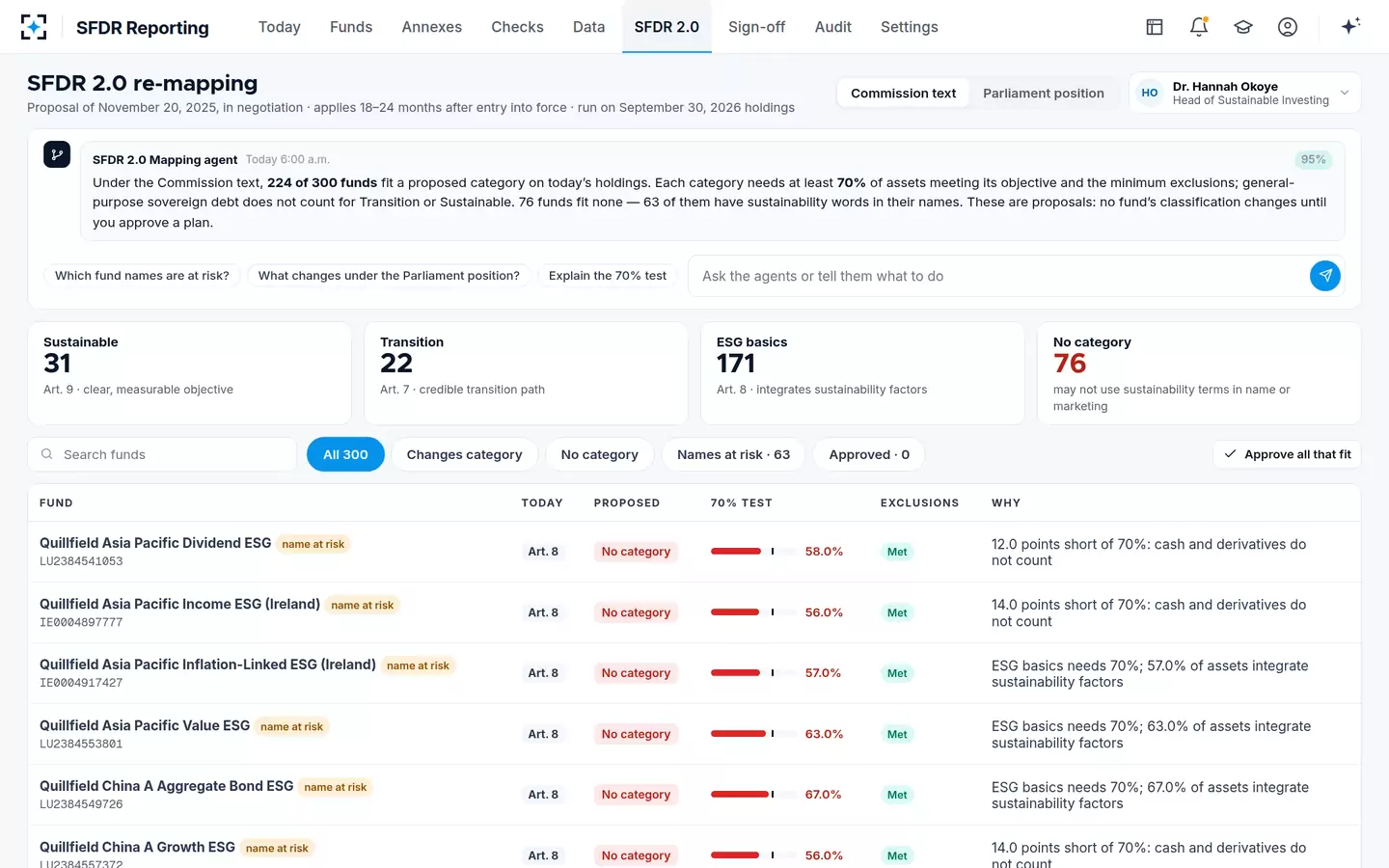Open Quillfield Asia Pacific Value ESG fund
1389x868 pixels.
[x=145, y=725]
